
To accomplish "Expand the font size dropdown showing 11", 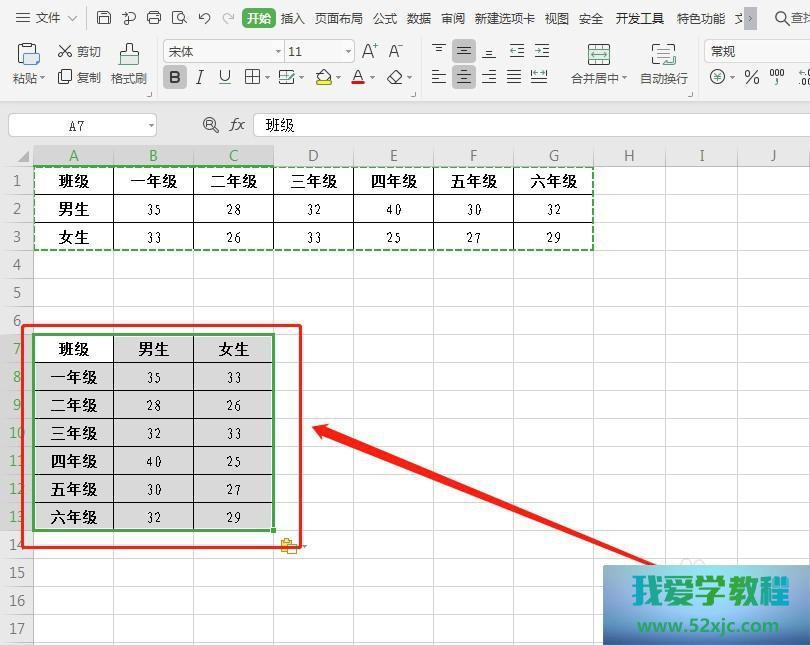I will 348,51.
